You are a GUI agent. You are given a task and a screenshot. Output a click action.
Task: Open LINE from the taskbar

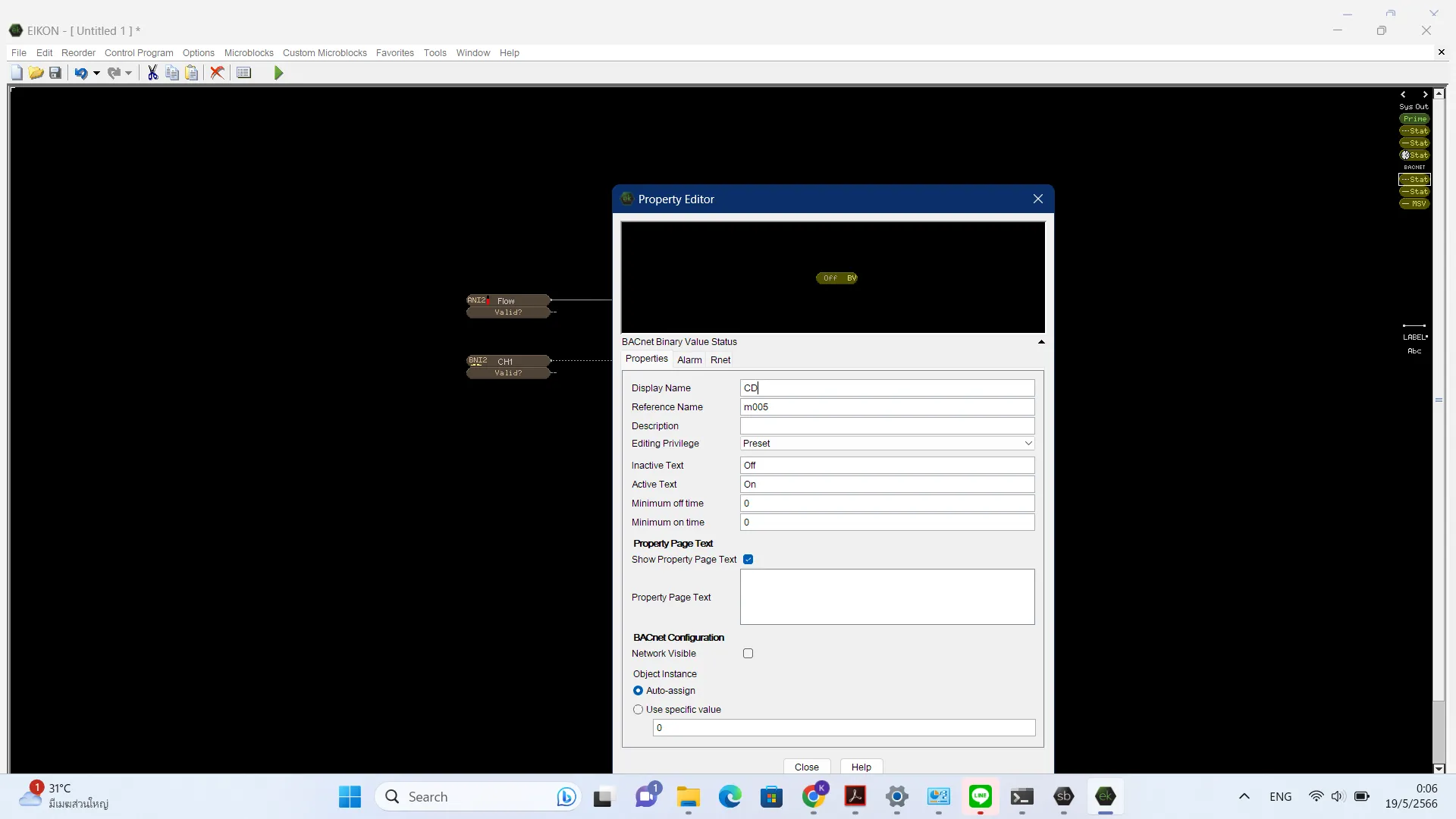tap(981, 796)
